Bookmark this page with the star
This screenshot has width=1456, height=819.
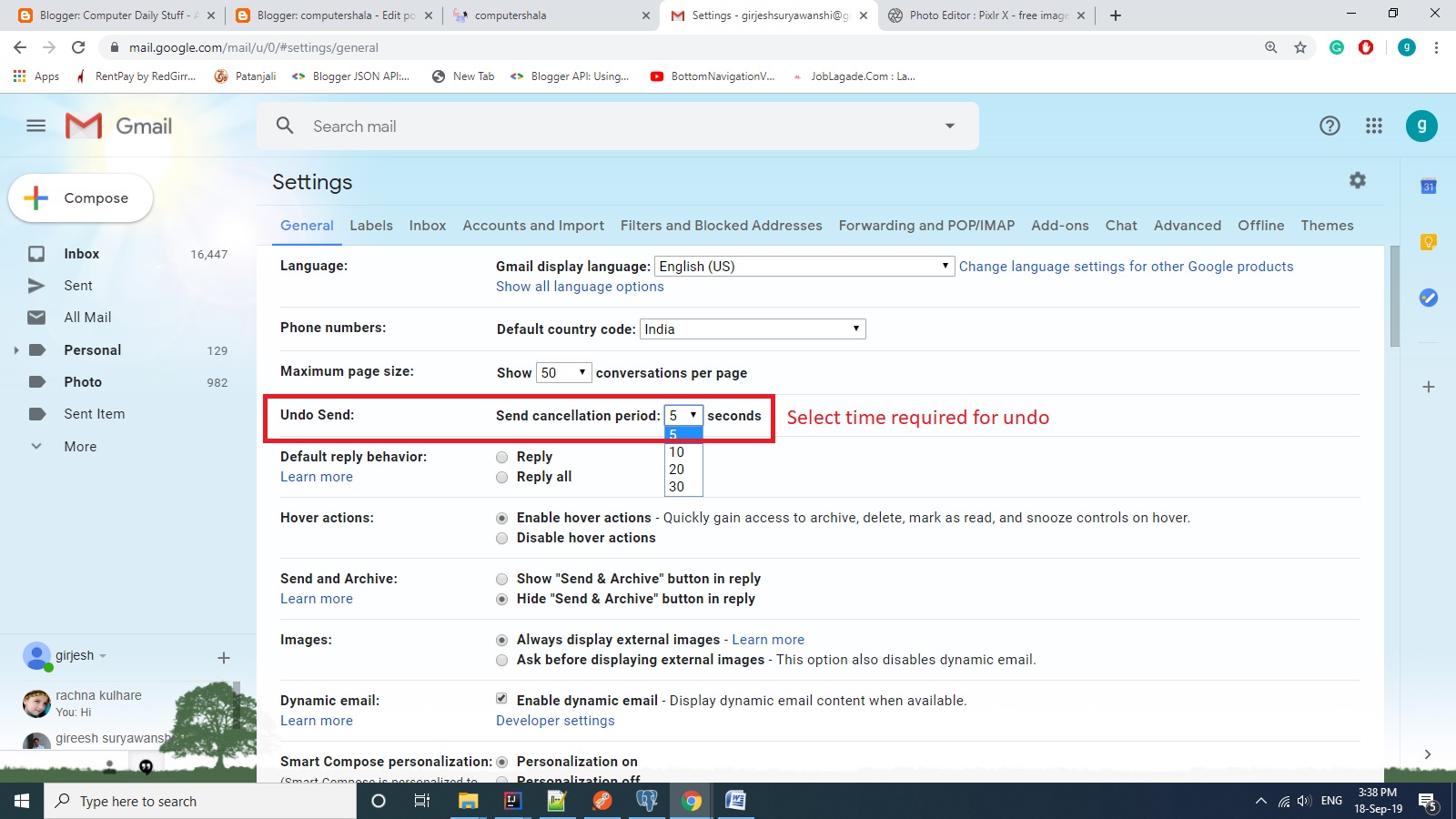pos(1300,47)
